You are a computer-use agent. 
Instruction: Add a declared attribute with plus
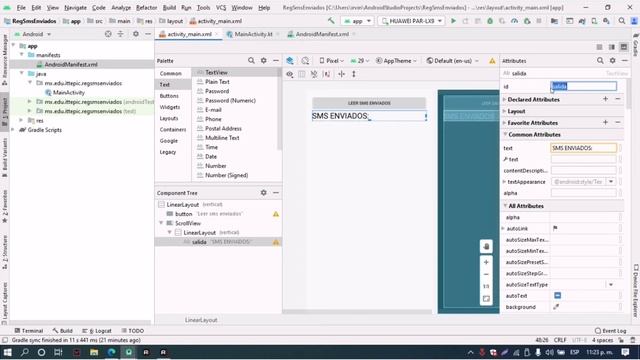[605, 99]
